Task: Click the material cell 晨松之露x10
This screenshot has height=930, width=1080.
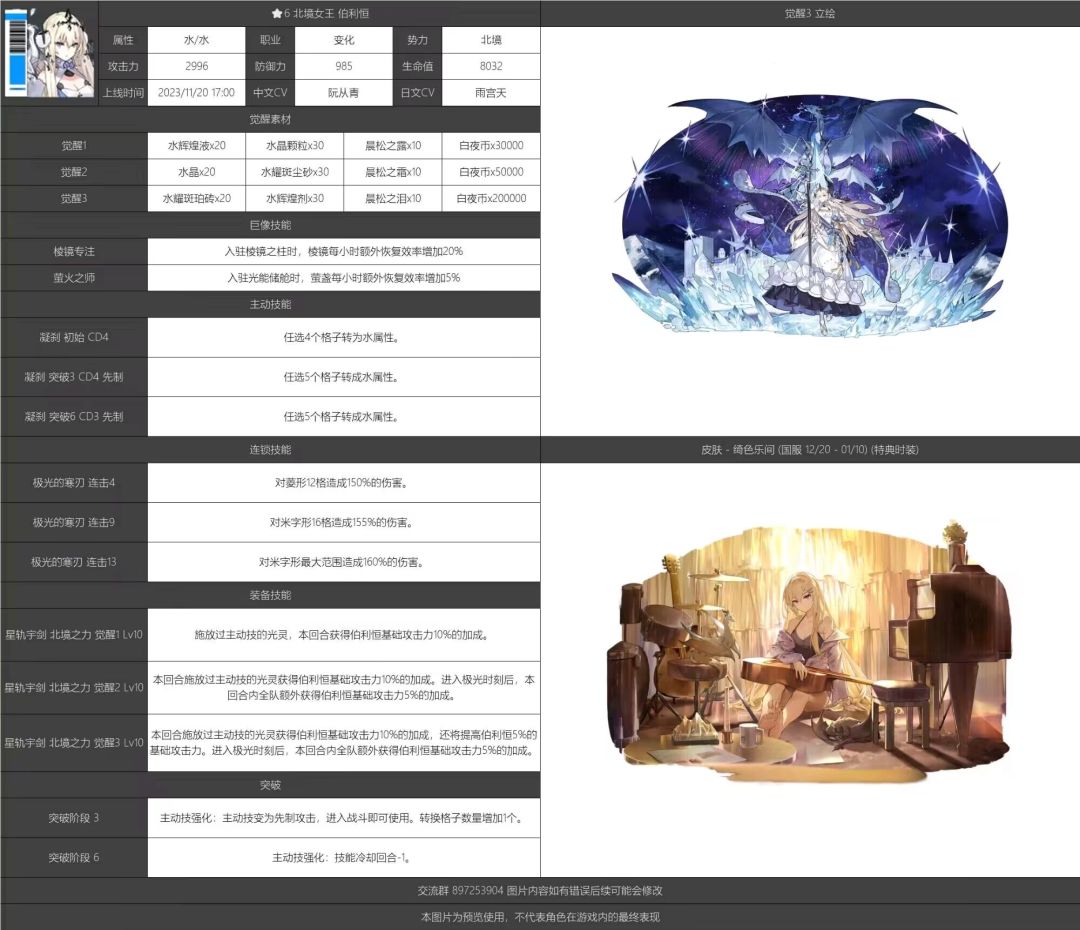Action: (393, 145)
